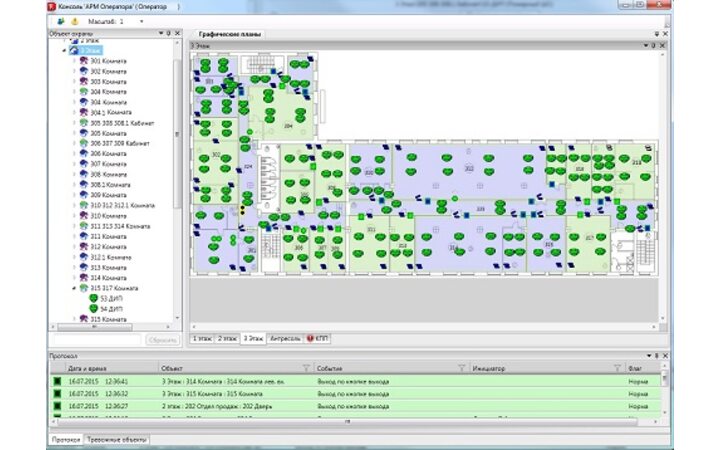Screen dimensions: 720x450
Task: Collapse the 3 Этаж tree node
Action: tap(63, 49)
